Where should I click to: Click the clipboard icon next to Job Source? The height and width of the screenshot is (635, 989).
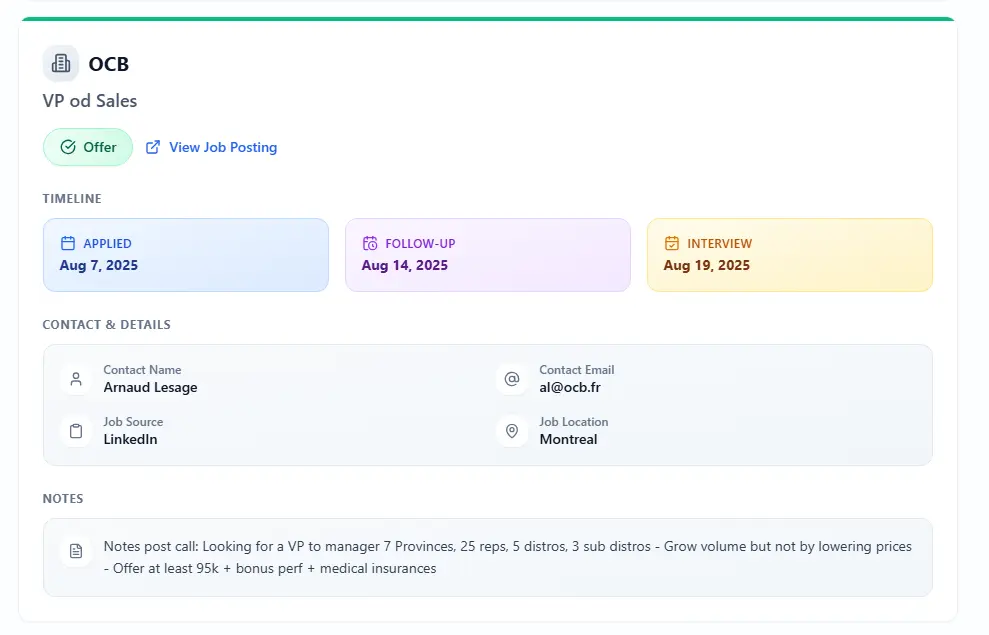click(x=76, y=431)
